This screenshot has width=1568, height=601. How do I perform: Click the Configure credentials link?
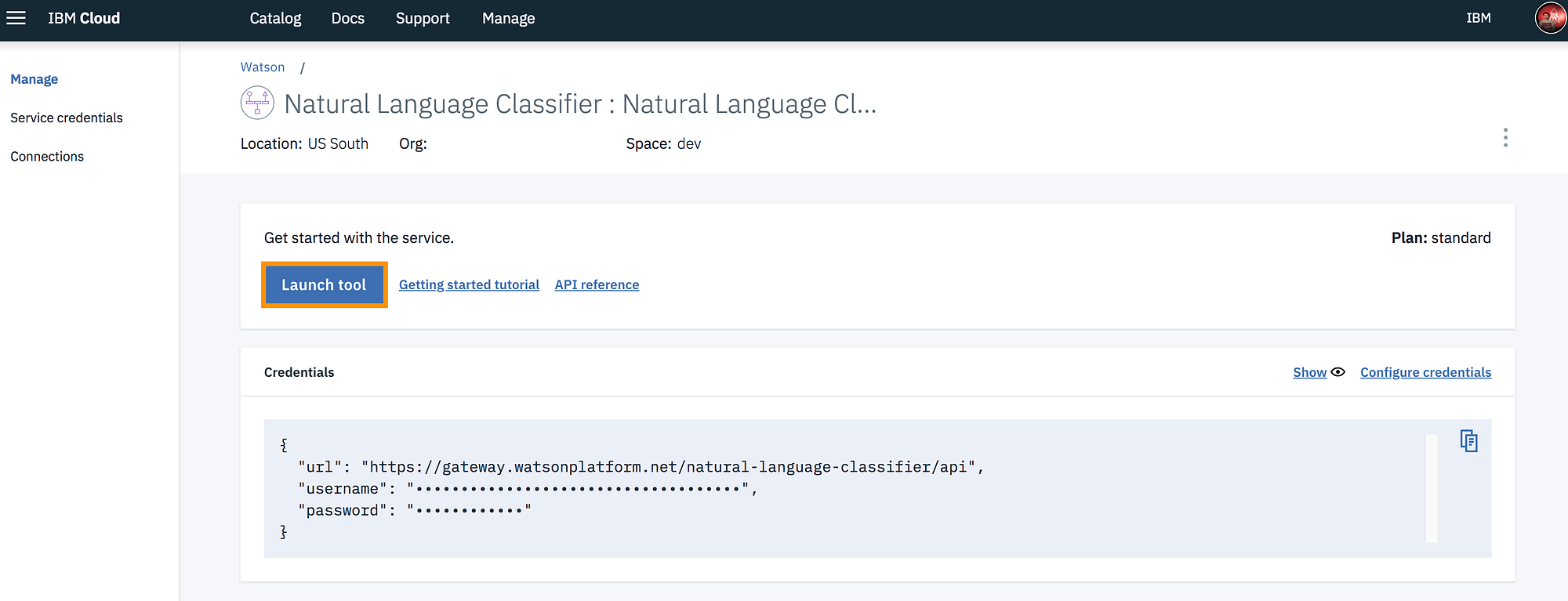click(x=1425, y=372)
